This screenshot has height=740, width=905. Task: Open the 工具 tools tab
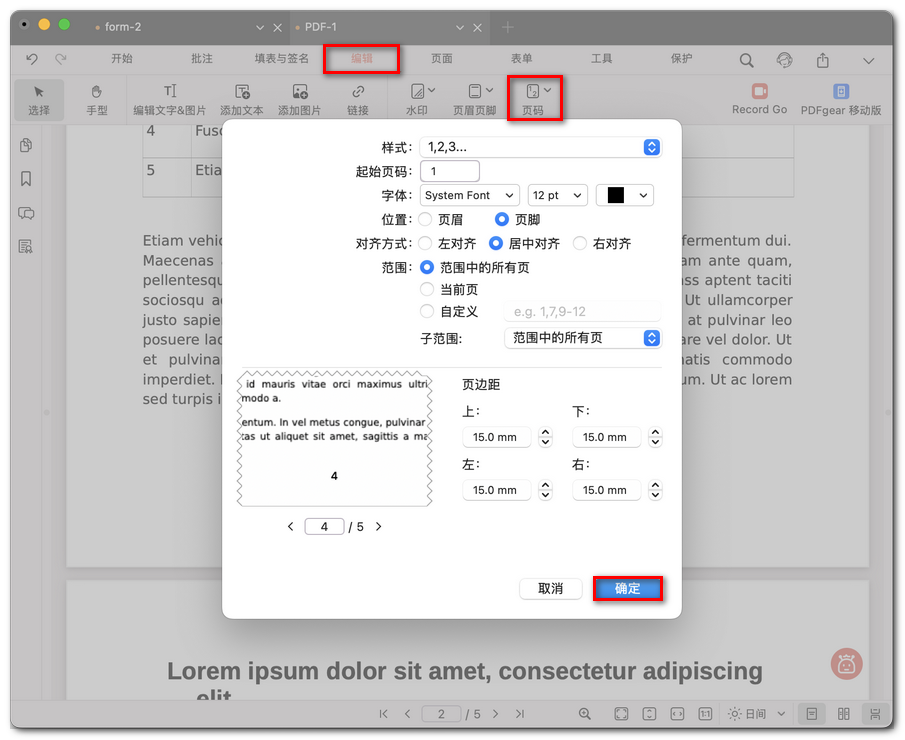601,58
